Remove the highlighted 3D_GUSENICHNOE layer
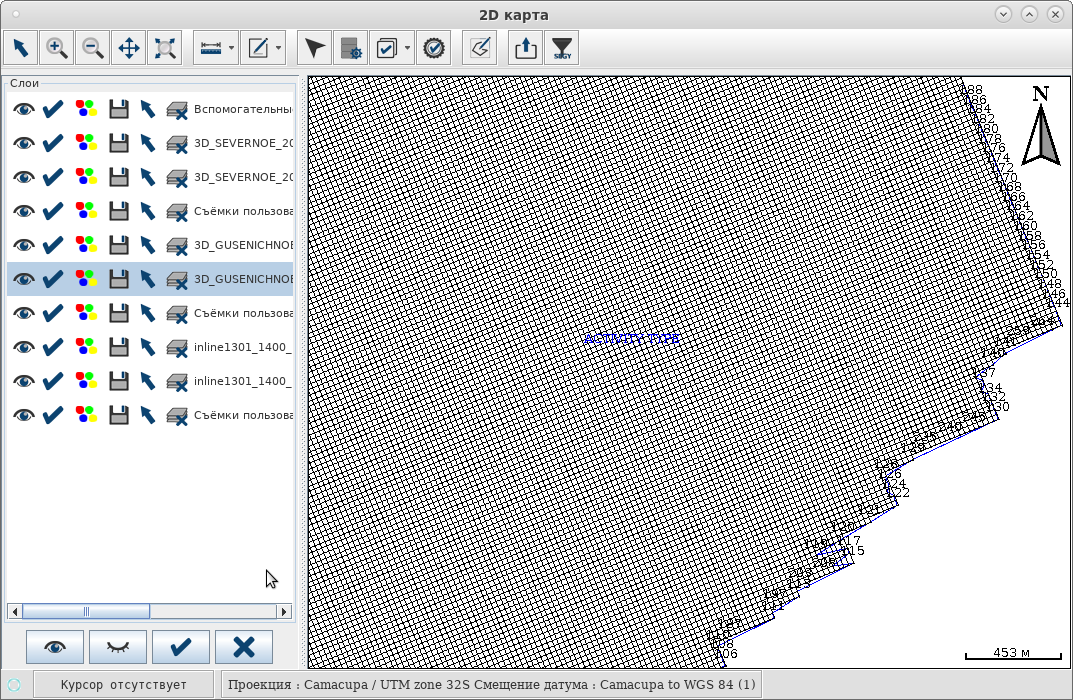 (x=177, y=280)
